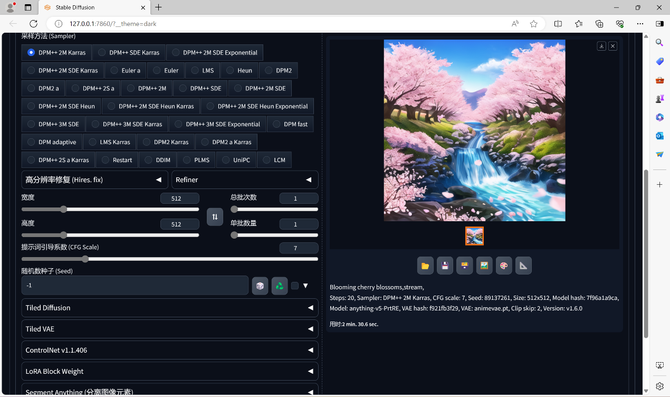Screen dimensions: 670x397
Task: Download the preview image icon
Action: 601,46
